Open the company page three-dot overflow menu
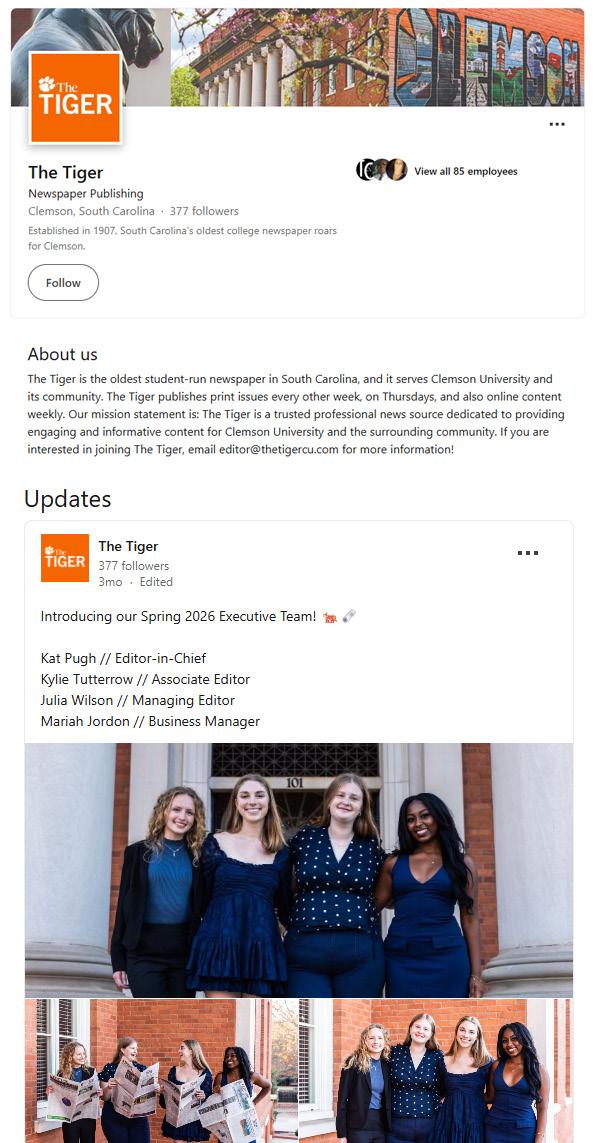This screenshot has width=596, height=1143. [x=557, y=125]
